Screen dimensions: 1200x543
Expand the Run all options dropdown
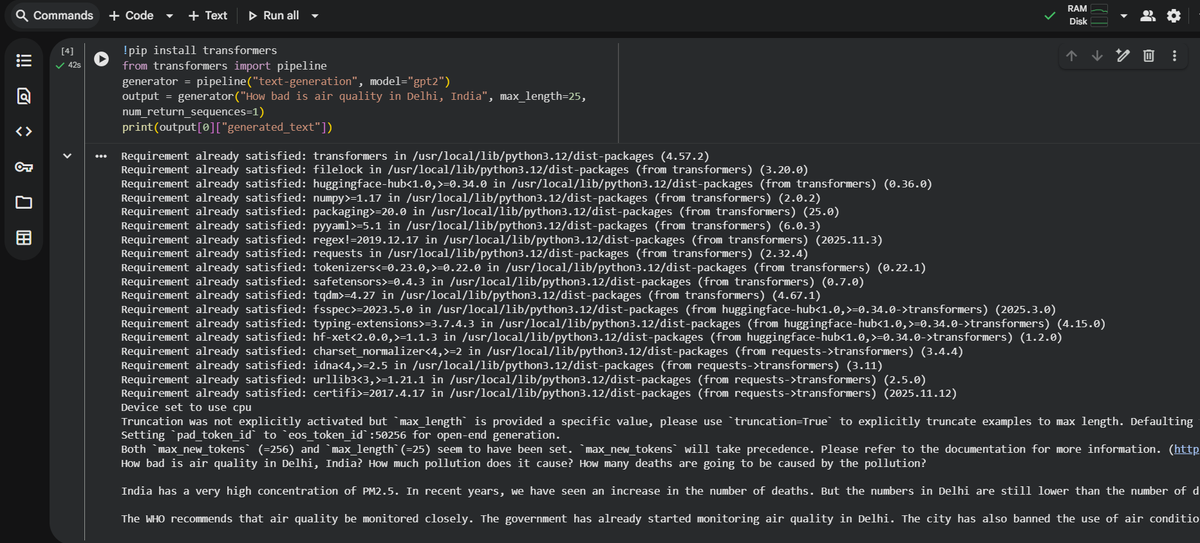pyautogui.click(x=315, y=15)
